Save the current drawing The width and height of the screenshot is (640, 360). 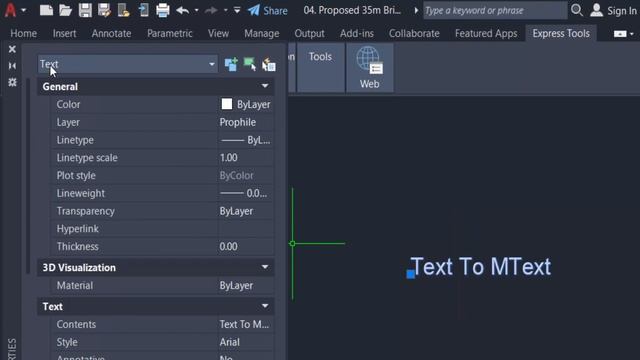85,10
